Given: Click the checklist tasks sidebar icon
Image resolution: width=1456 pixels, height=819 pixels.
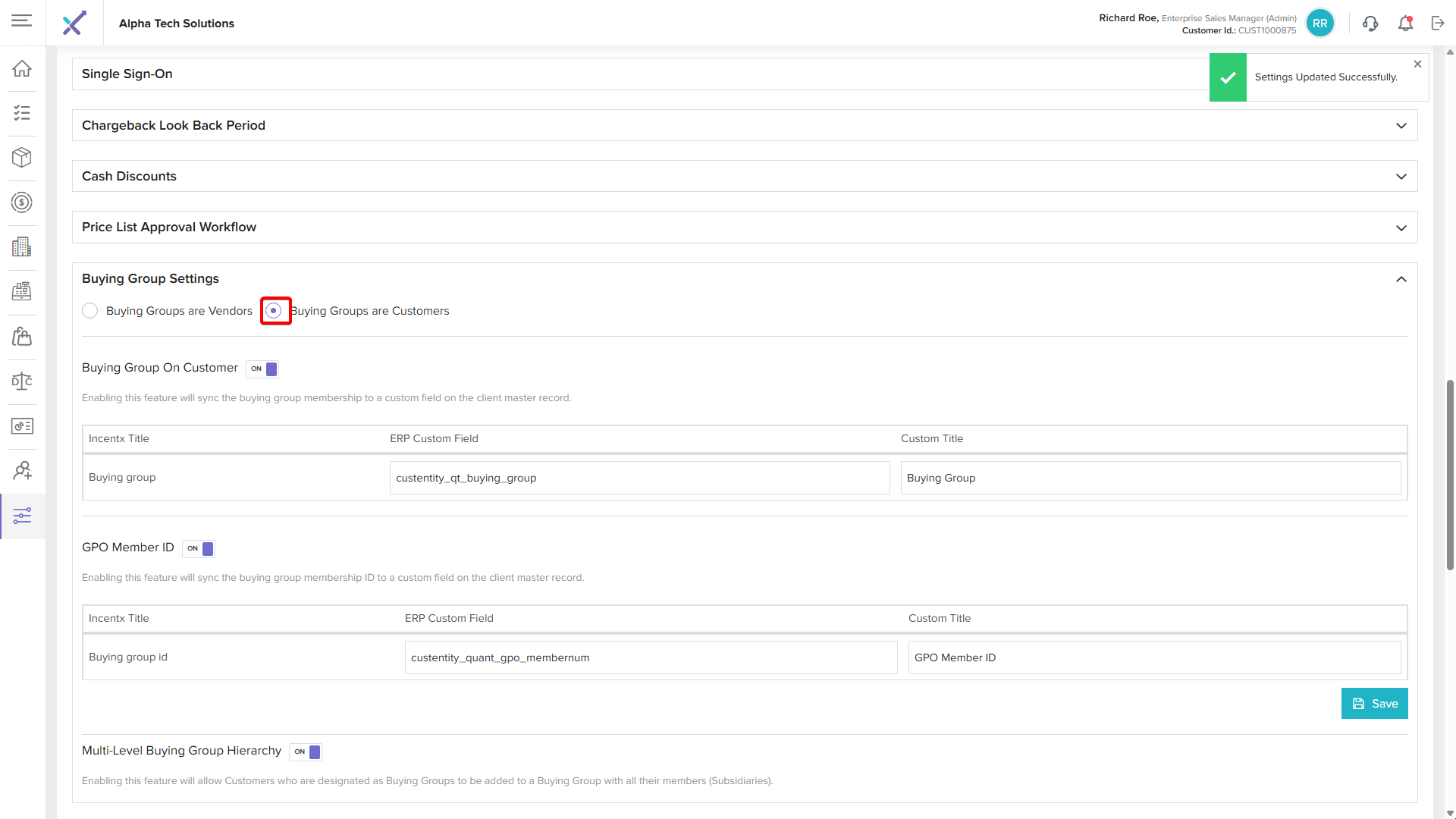Looking at the screenshot, I should pyautogui.click(x=22, y=113).
